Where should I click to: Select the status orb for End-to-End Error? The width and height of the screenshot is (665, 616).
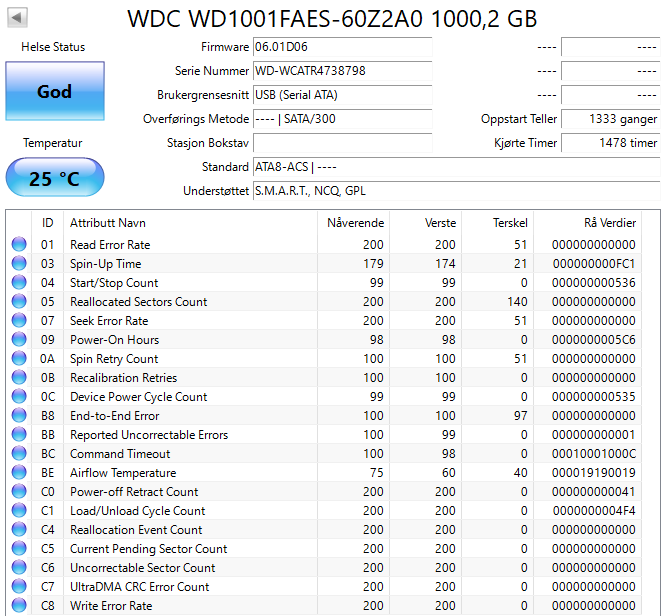point(19,416)
